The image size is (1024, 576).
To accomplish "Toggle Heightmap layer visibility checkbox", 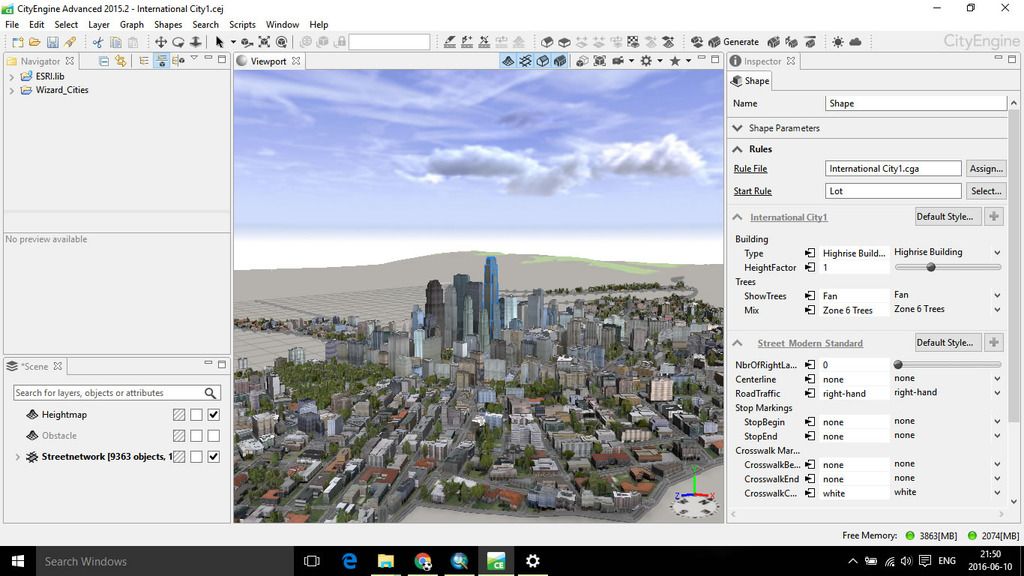I will coord(214,415).
